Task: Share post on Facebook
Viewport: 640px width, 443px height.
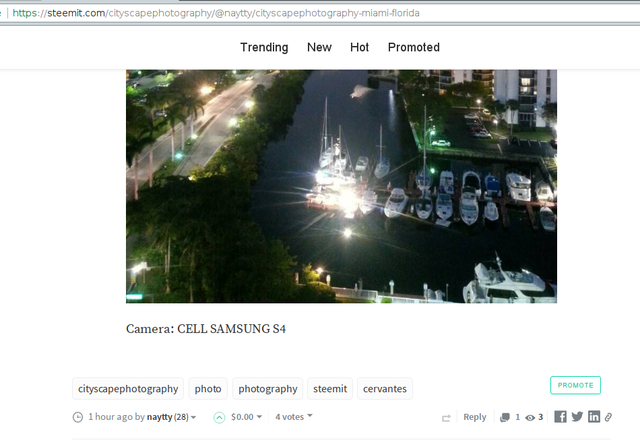Action: click(560, 417)
